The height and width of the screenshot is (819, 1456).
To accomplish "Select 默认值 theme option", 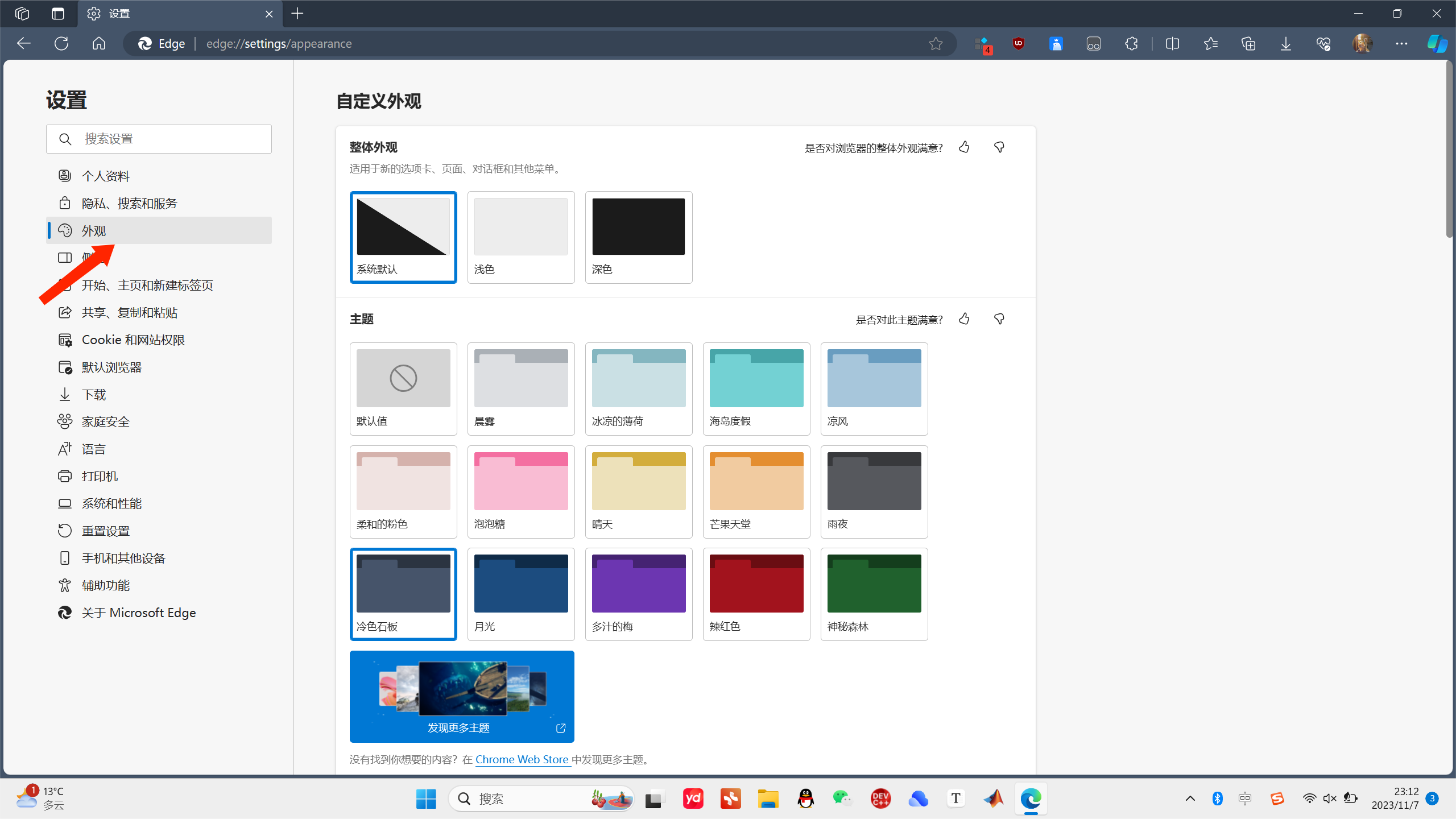I will 403,388.
